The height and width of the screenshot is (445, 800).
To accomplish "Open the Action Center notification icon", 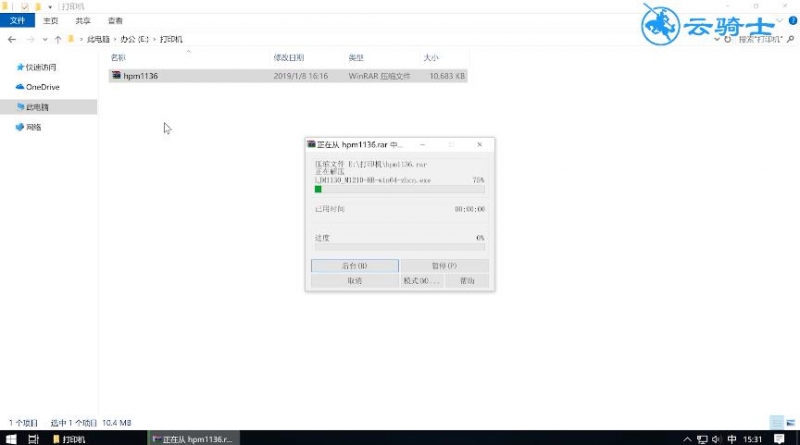I will point(779,439).
